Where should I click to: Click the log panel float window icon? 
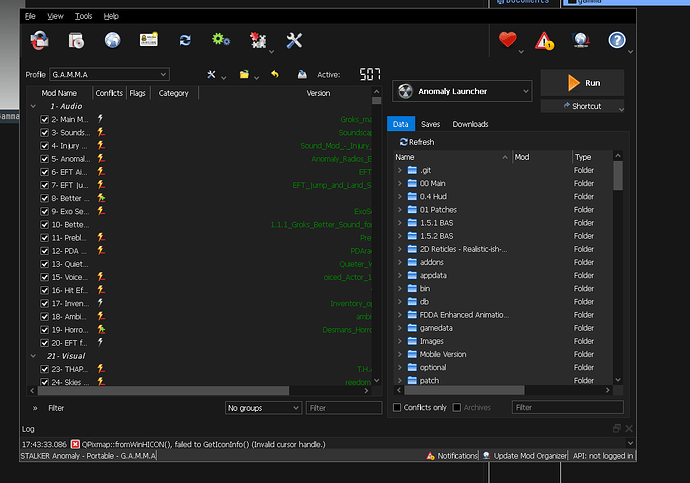tap(617, 428)
